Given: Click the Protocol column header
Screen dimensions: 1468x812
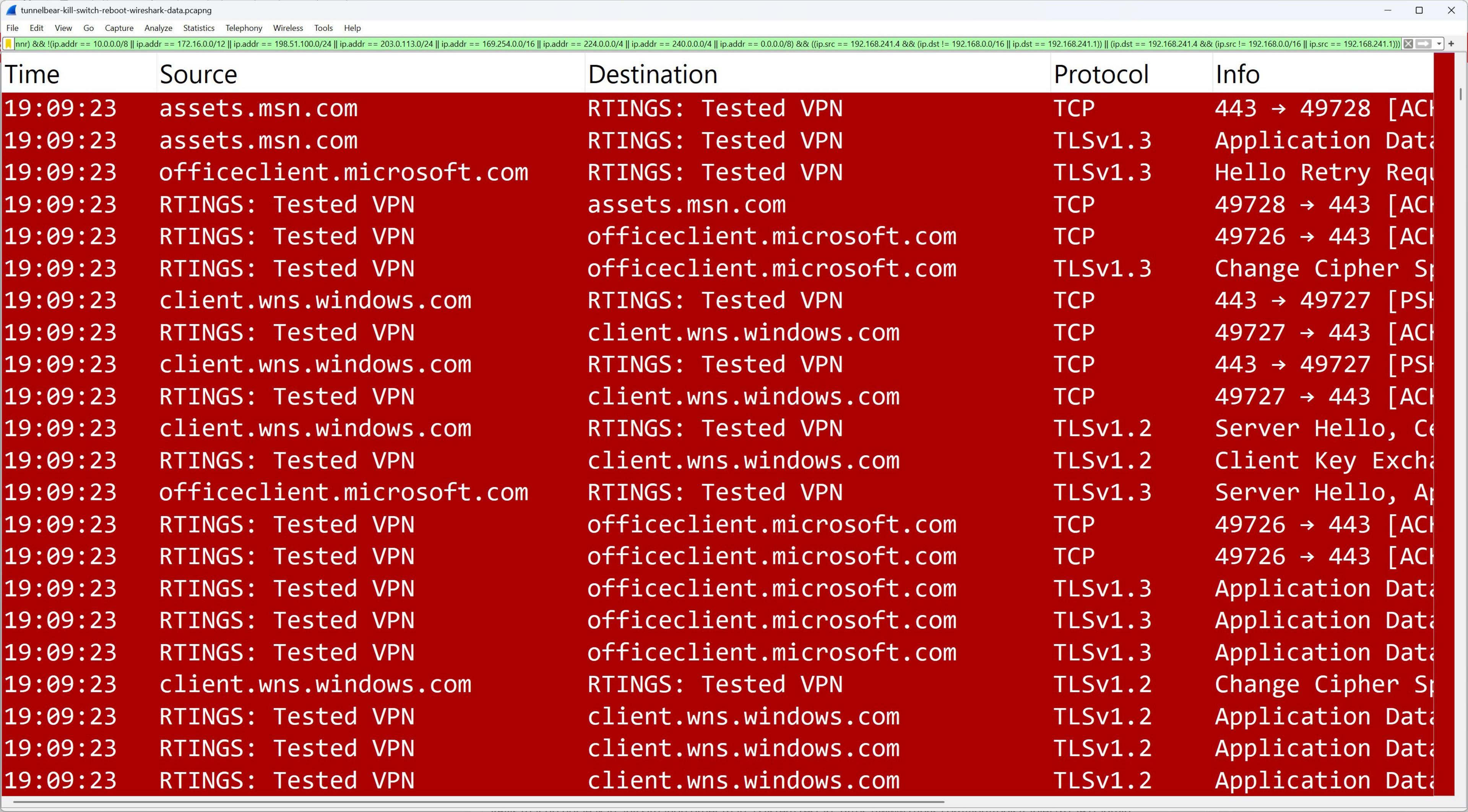Looking at the screenshot, I should click(x=1101, y=75).
